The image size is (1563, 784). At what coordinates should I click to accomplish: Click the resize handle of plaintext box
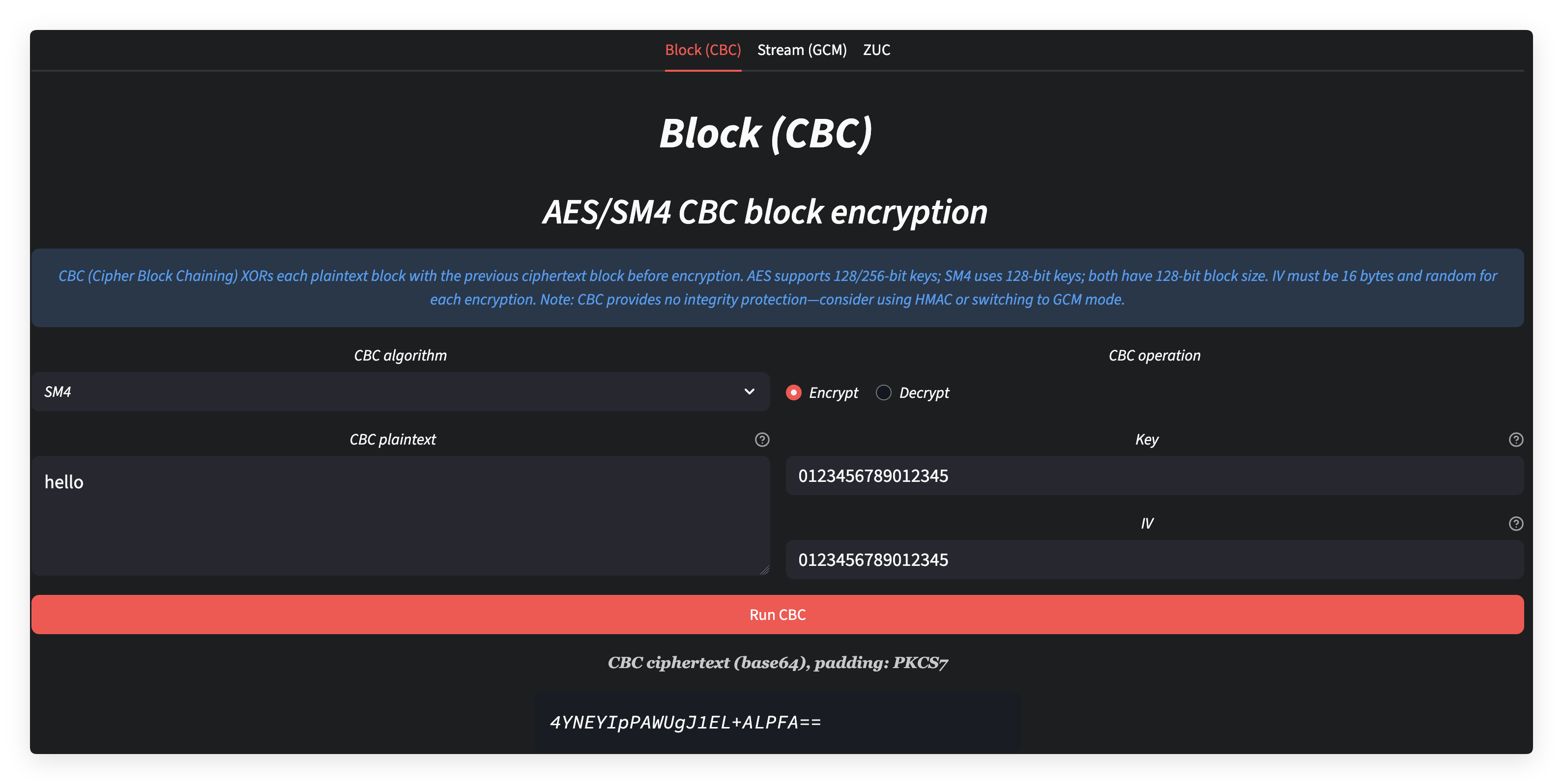(764, 569)
